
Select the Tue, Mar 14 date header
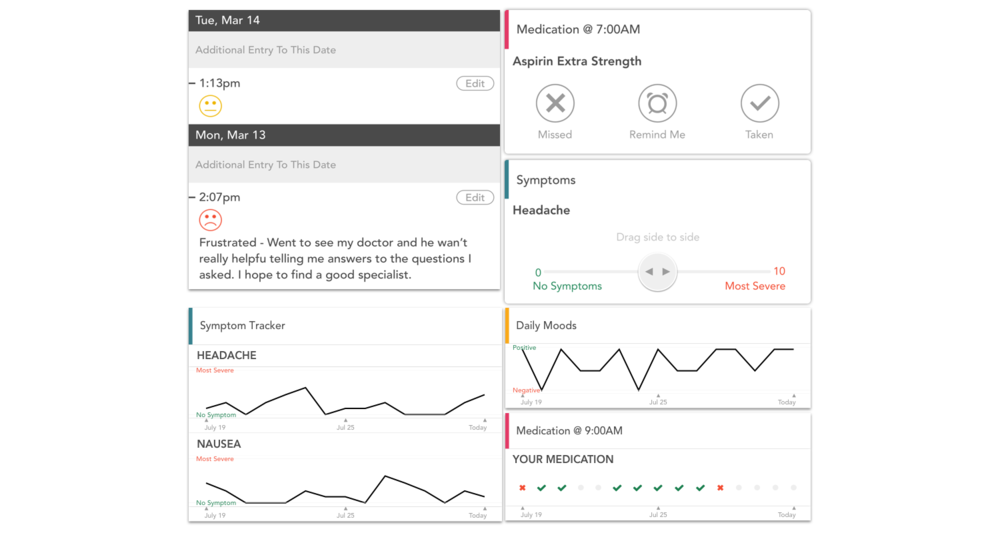click(x=344, y=20)
